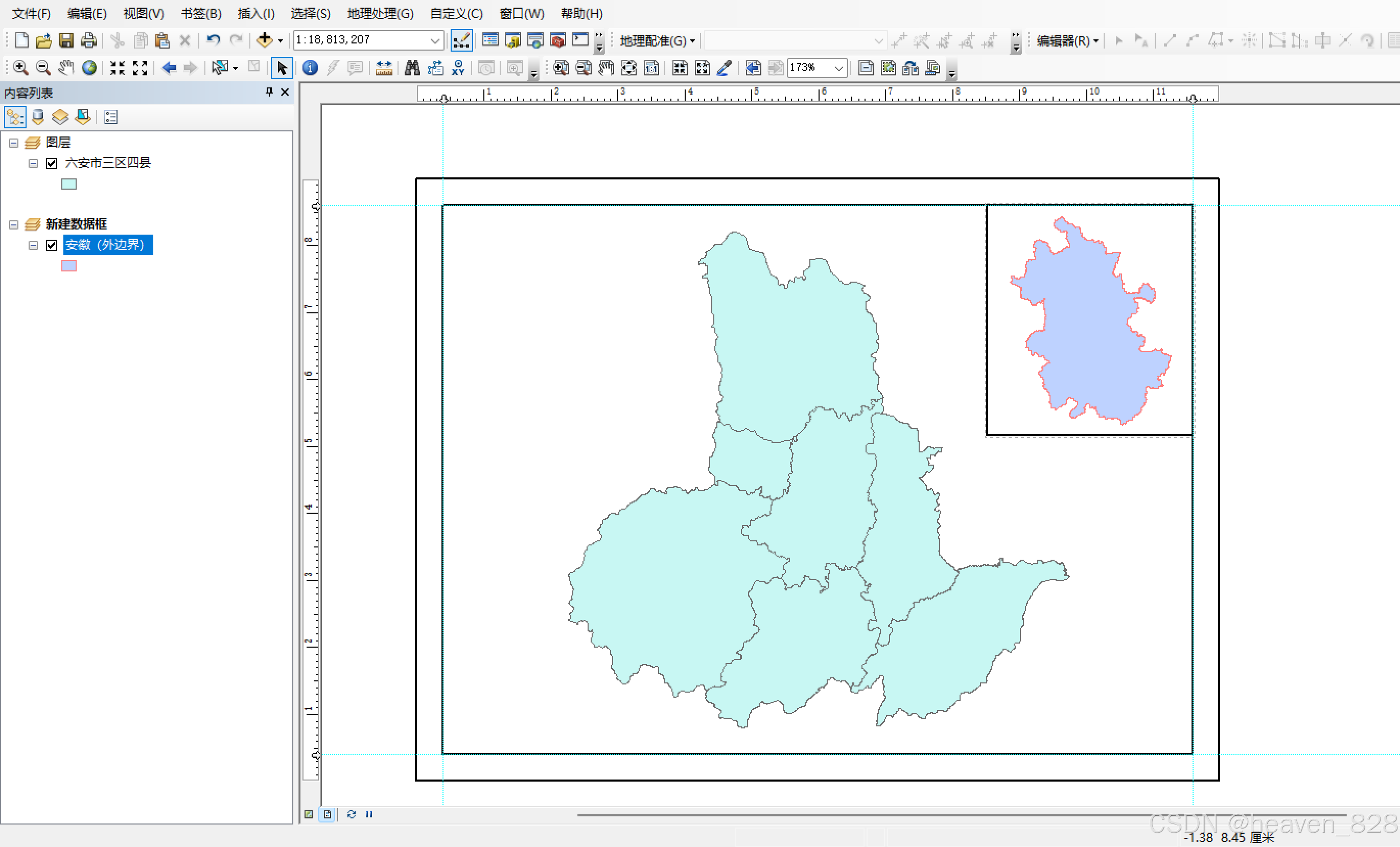The image size is (1400, 847).
Task: Select the Pan hand tool
Action: [66, 68]
